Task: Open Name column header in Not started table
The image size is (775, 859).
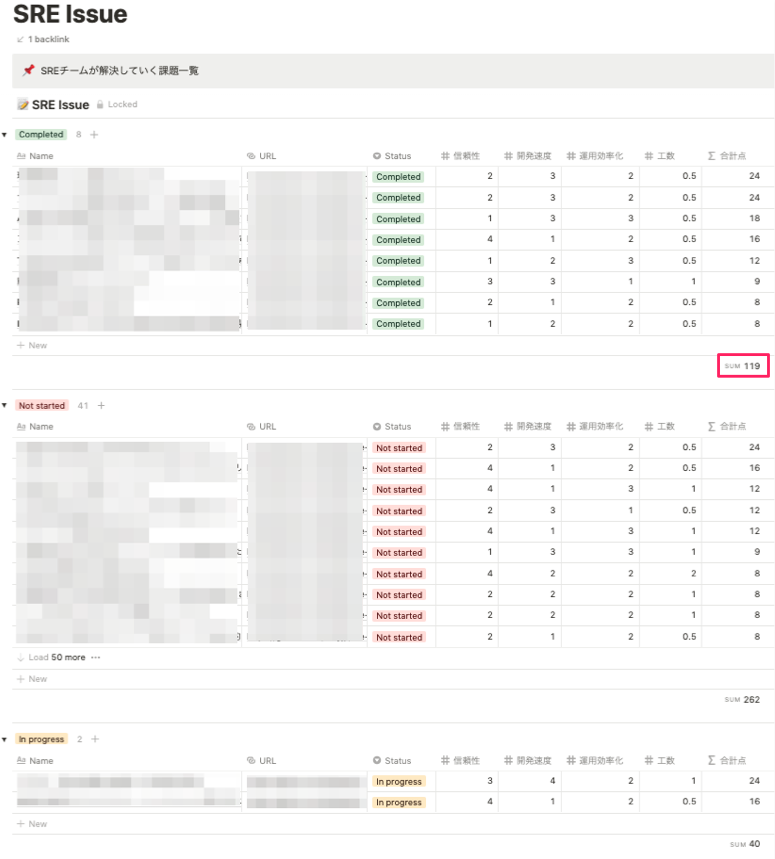Action: [36, 427]
